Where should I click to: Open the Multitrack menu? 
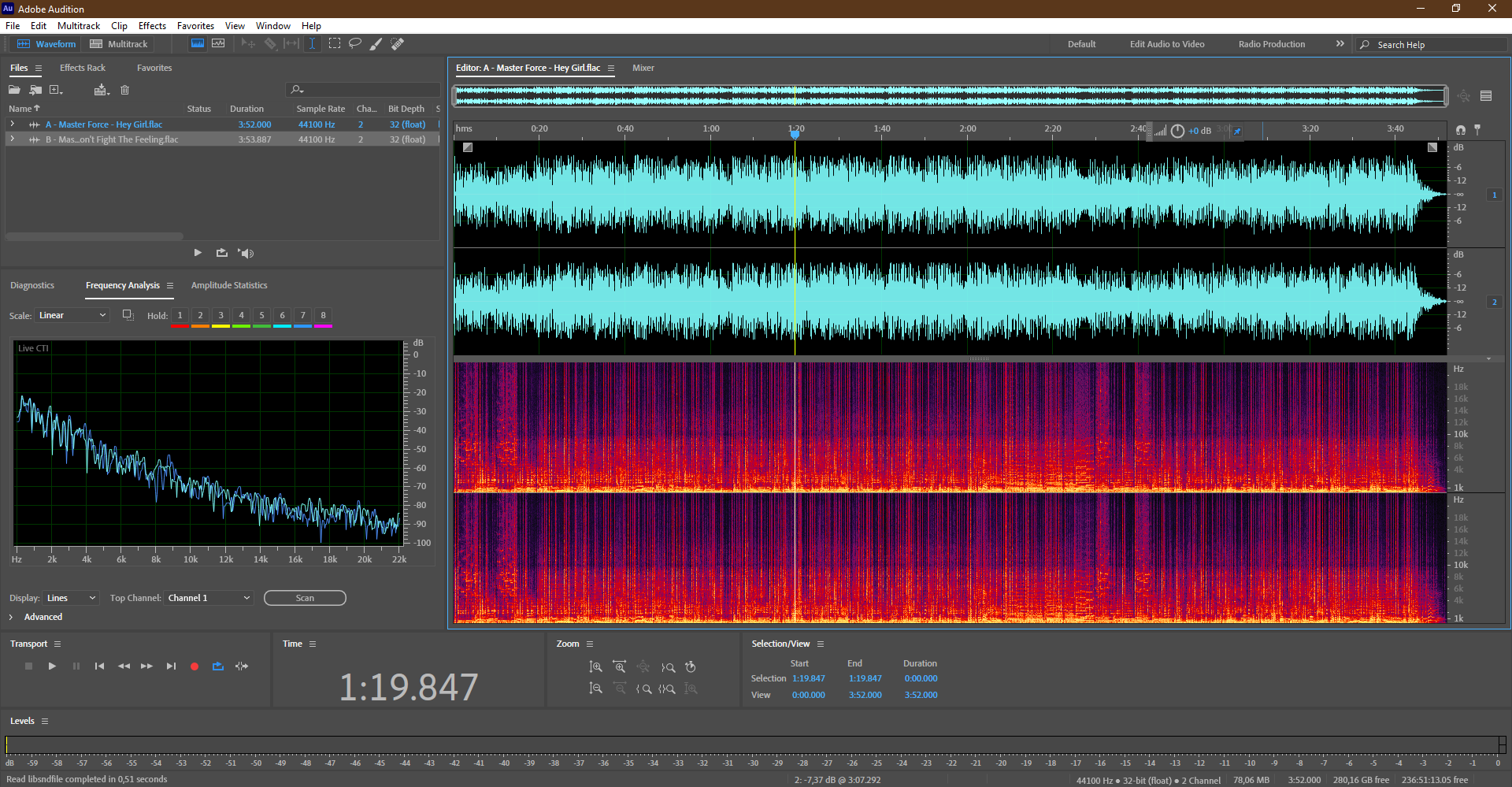pos(79,26)
